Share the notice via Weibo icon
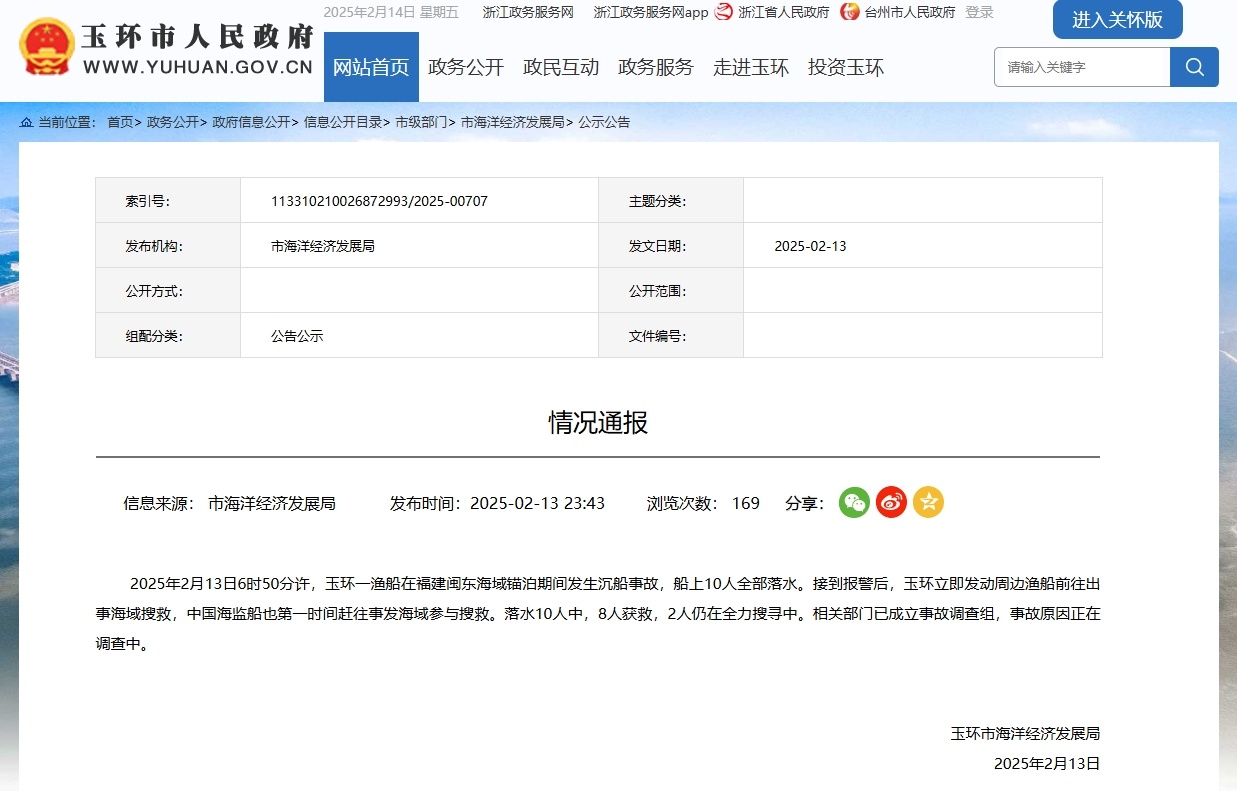Viewport: 1237px width, 791px height. point(890,502)
